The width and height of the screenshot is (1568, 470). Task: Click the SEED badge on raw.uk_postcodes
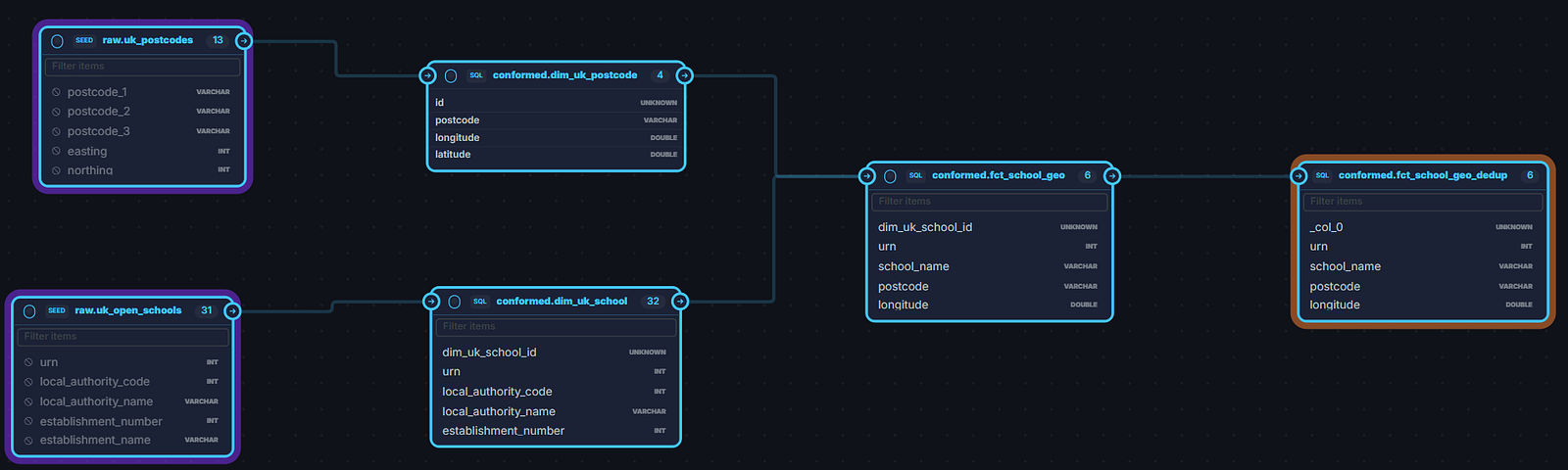(x=84, y=40)
